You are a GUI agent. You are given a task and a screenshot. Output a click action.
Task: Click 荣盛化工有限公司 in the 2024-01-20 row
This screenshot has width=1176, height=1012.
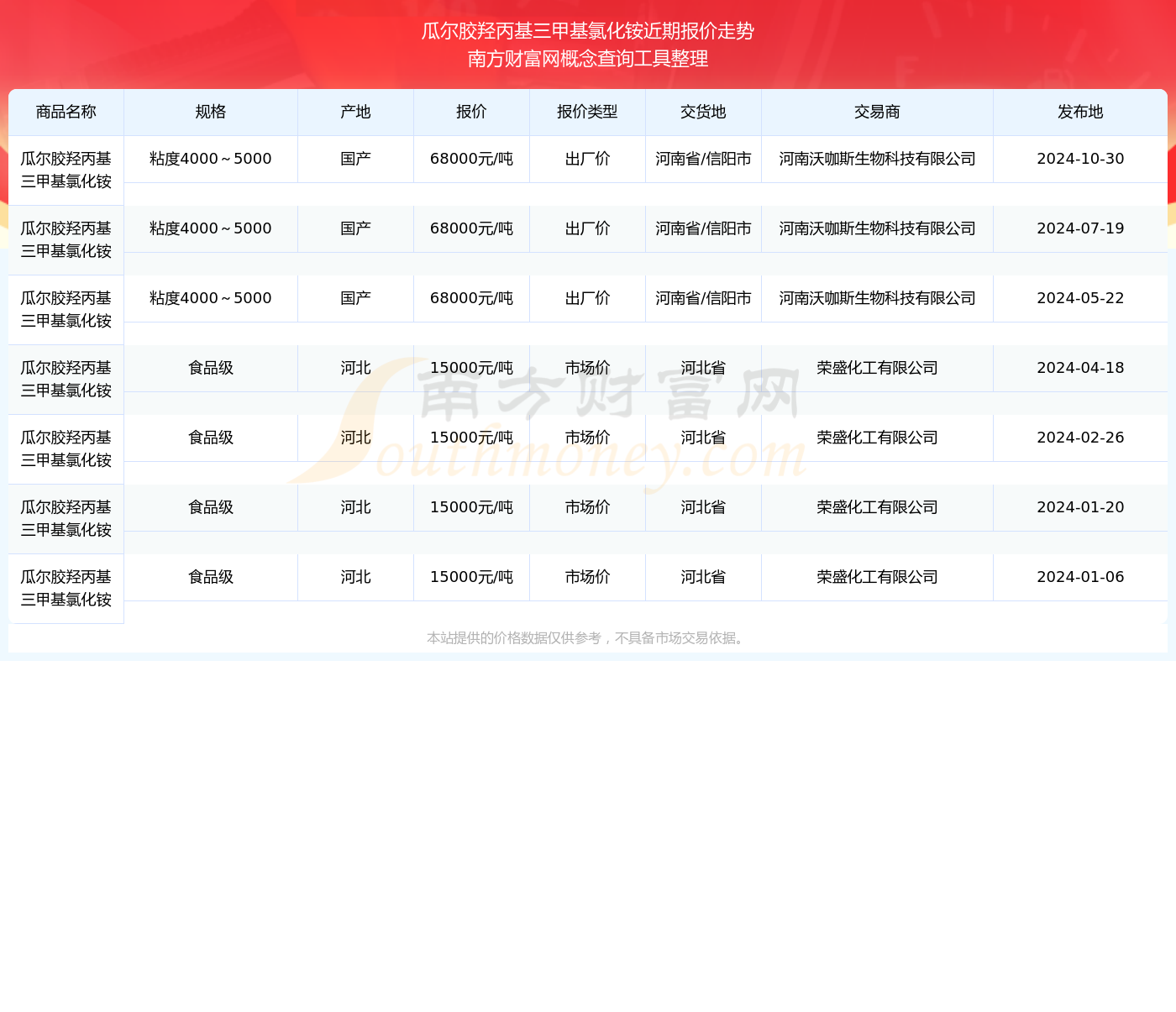point(878,507)
